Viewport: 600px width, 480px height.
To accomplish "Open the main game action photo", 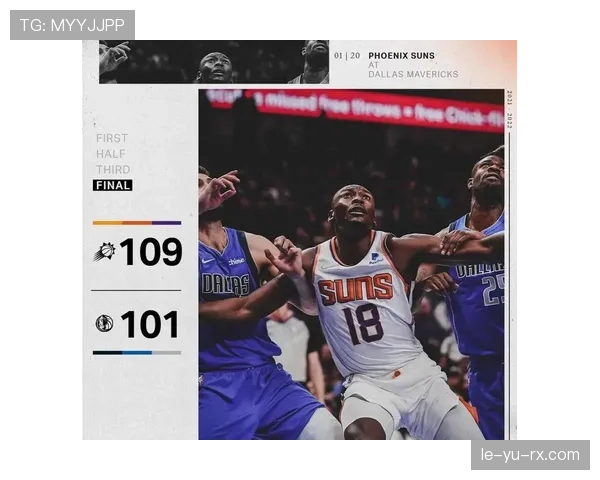I will [351, 264].
